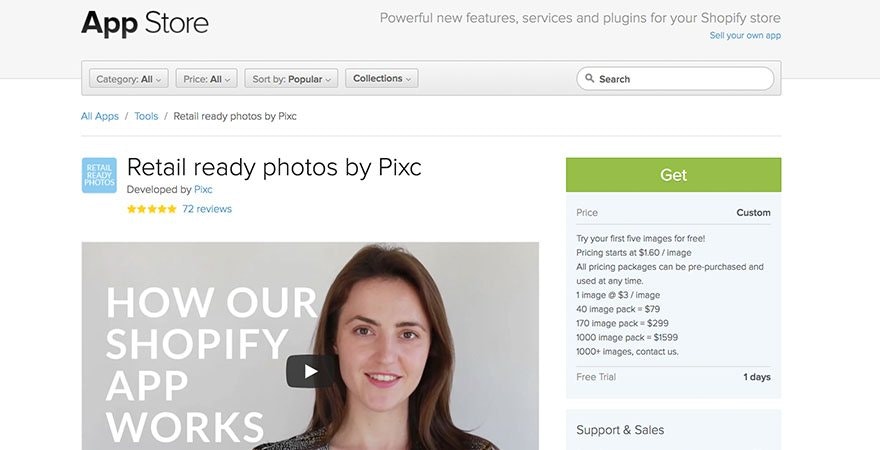Play the How Our Shopify App Works video

click(310, 371)
